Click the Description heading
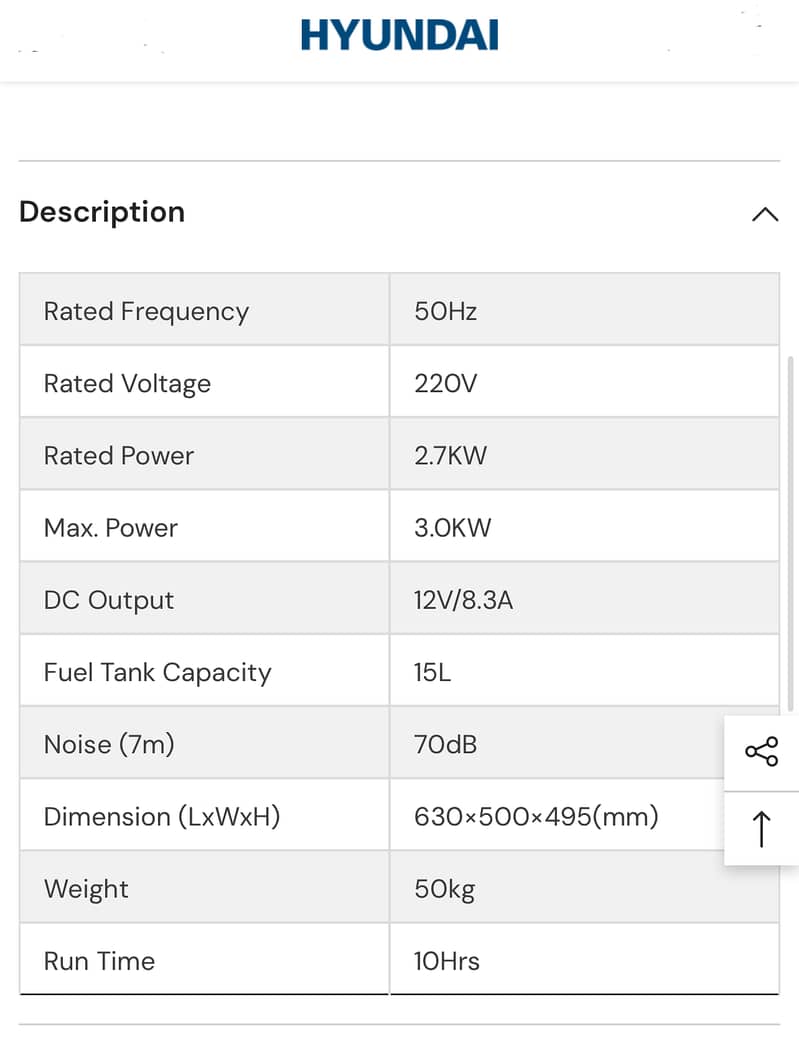This screenshot has height=1044, width=799. [x=102, y=212]
